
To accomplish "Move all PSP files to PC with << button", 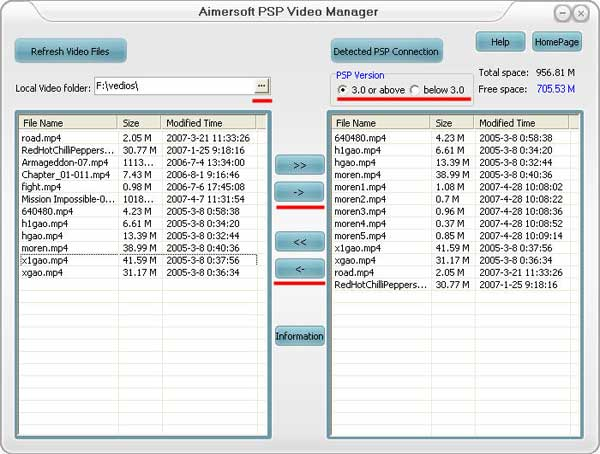I will [300, 242].
